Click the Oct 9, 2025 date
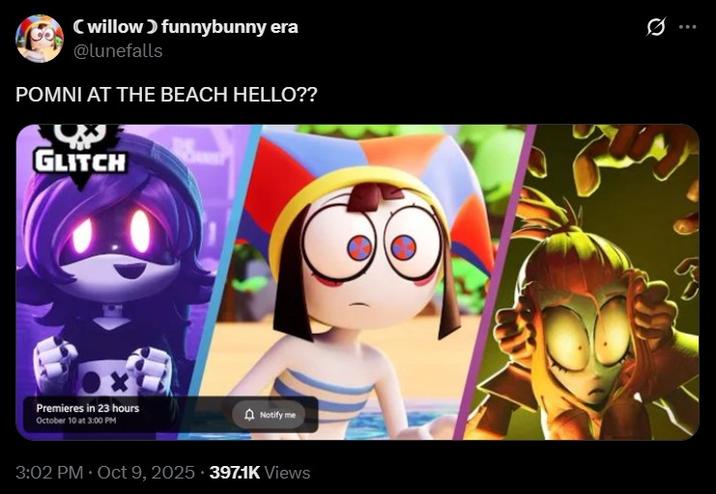The image size is (716, 494). coord(146,473)
